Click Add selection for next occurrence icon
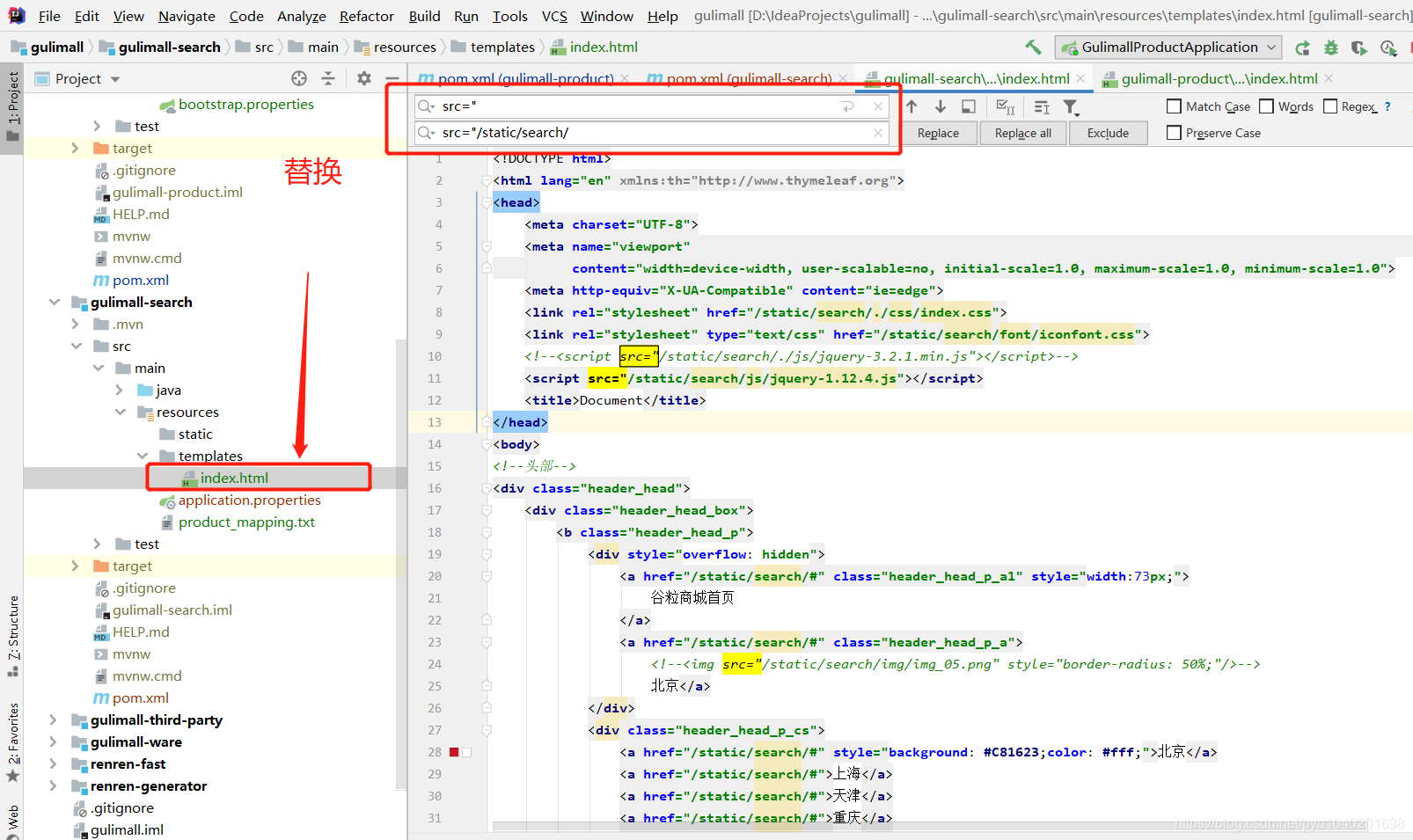The height and width of the screenshot is (840, 1413). 1042,106
